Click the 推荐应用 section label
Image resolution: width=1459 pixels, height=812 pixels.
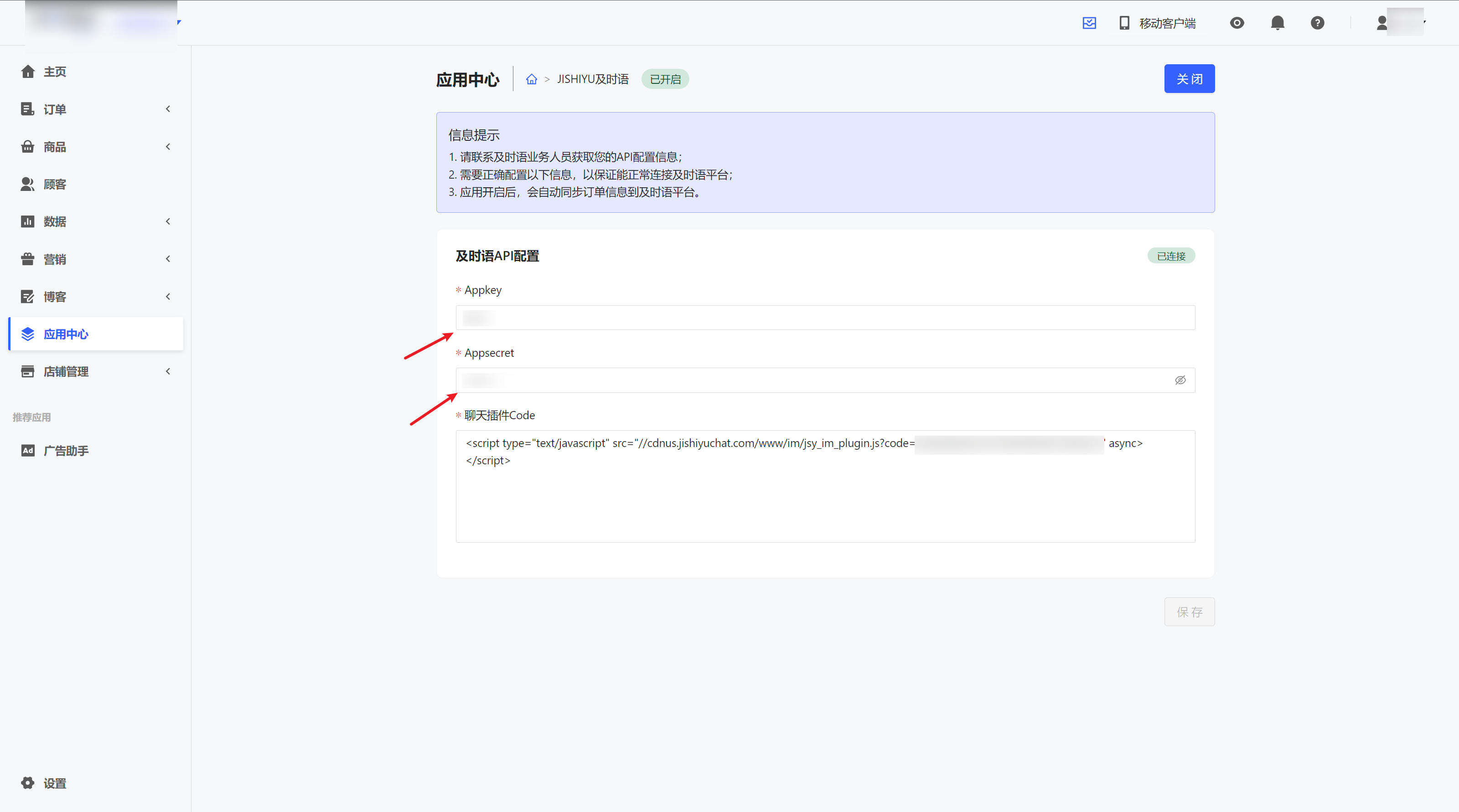(x=32, y=417)
